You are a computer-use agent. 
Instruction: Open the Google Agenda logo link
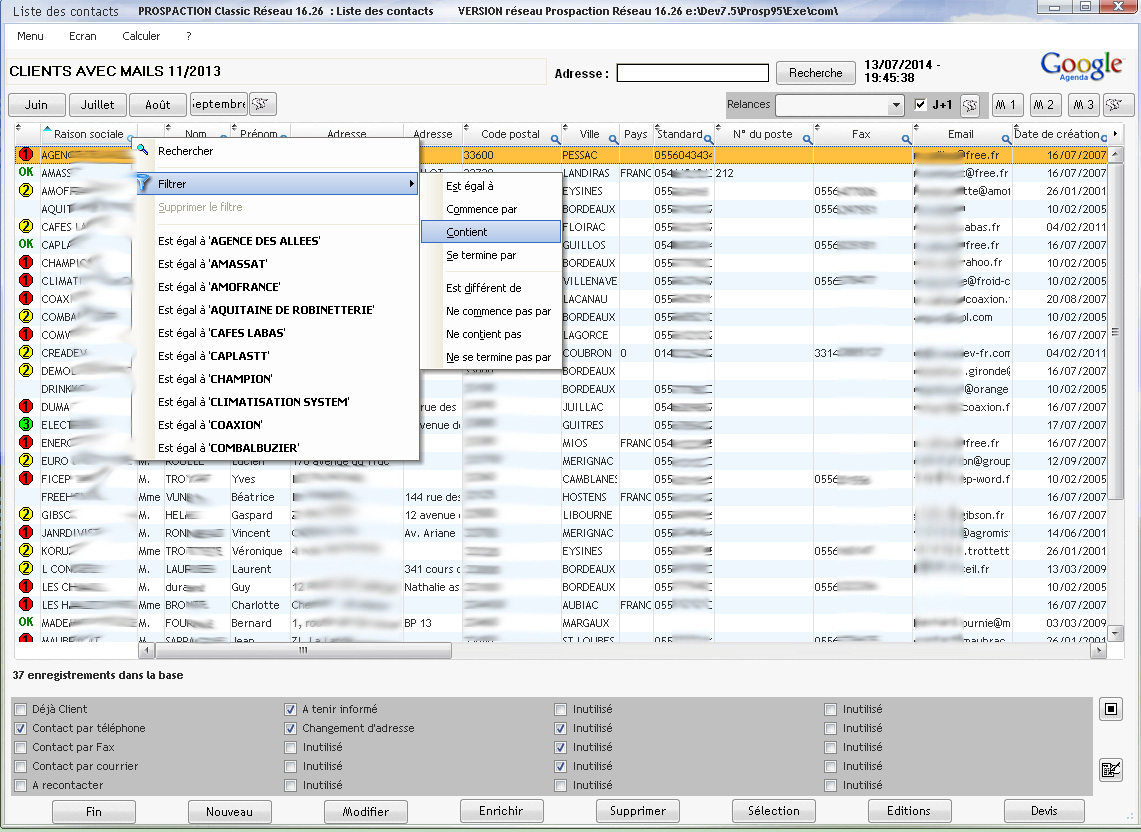click(x=1081, y=68)
